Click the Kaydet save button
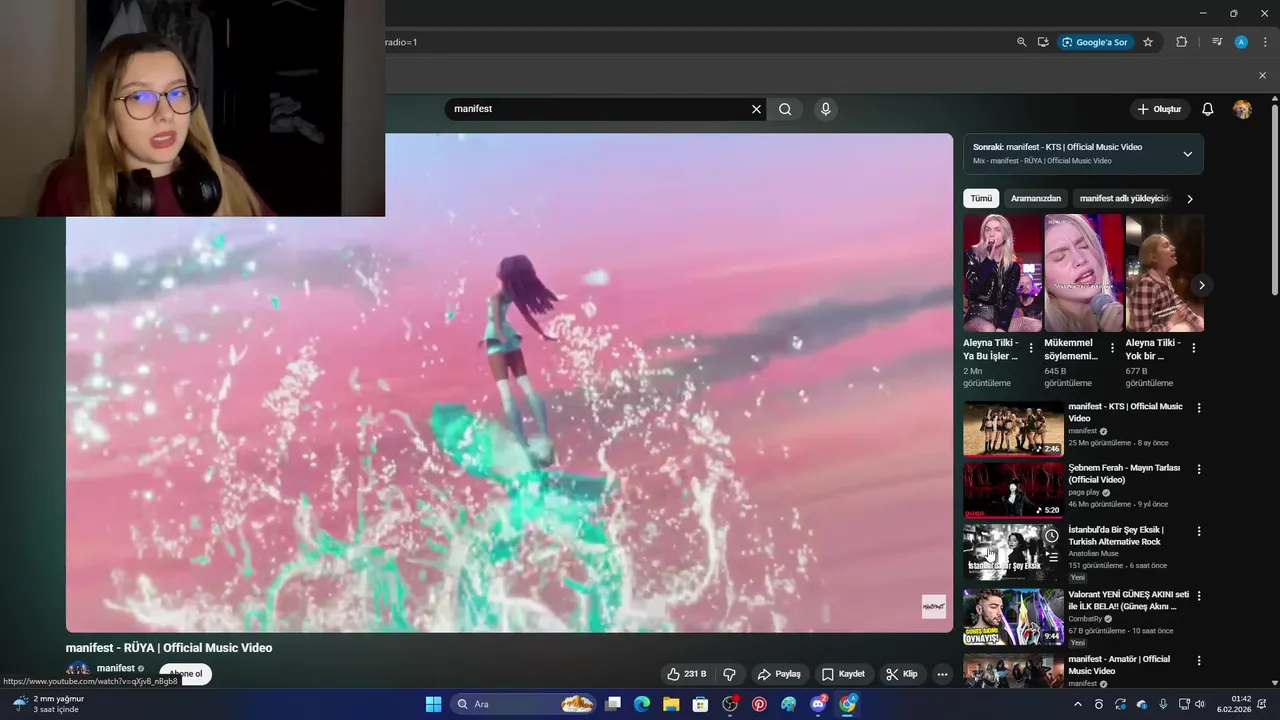 click(842, 674)
